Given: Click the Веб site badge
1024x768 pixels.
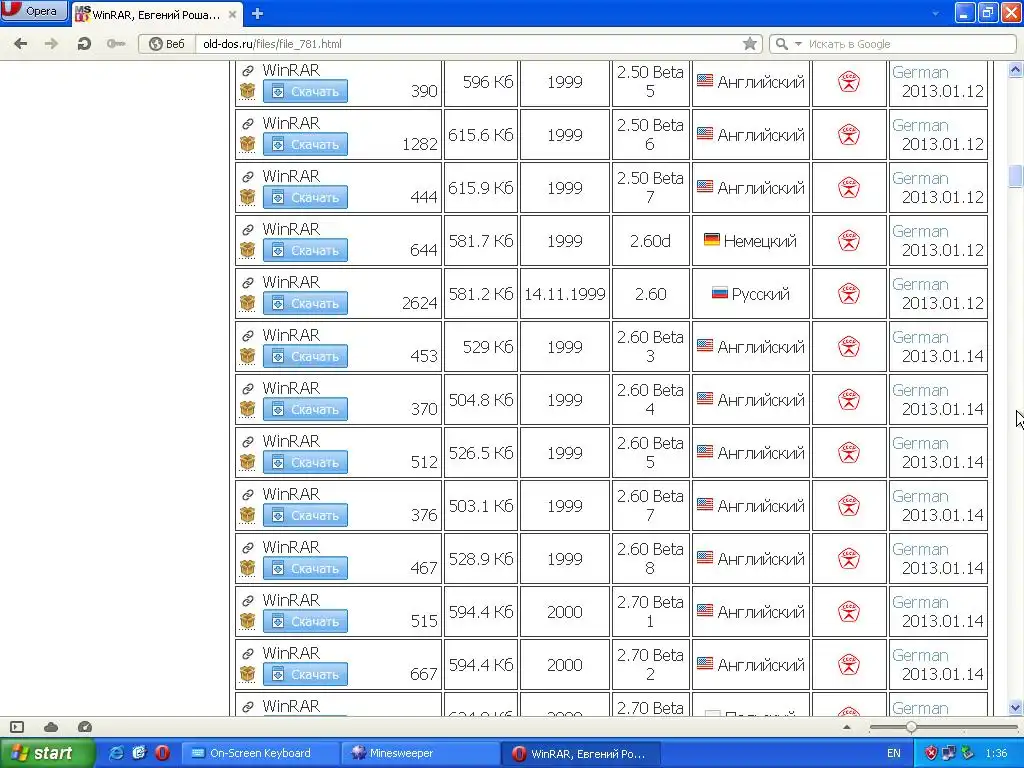Looking at the screenshot, I should pos(167,44).
